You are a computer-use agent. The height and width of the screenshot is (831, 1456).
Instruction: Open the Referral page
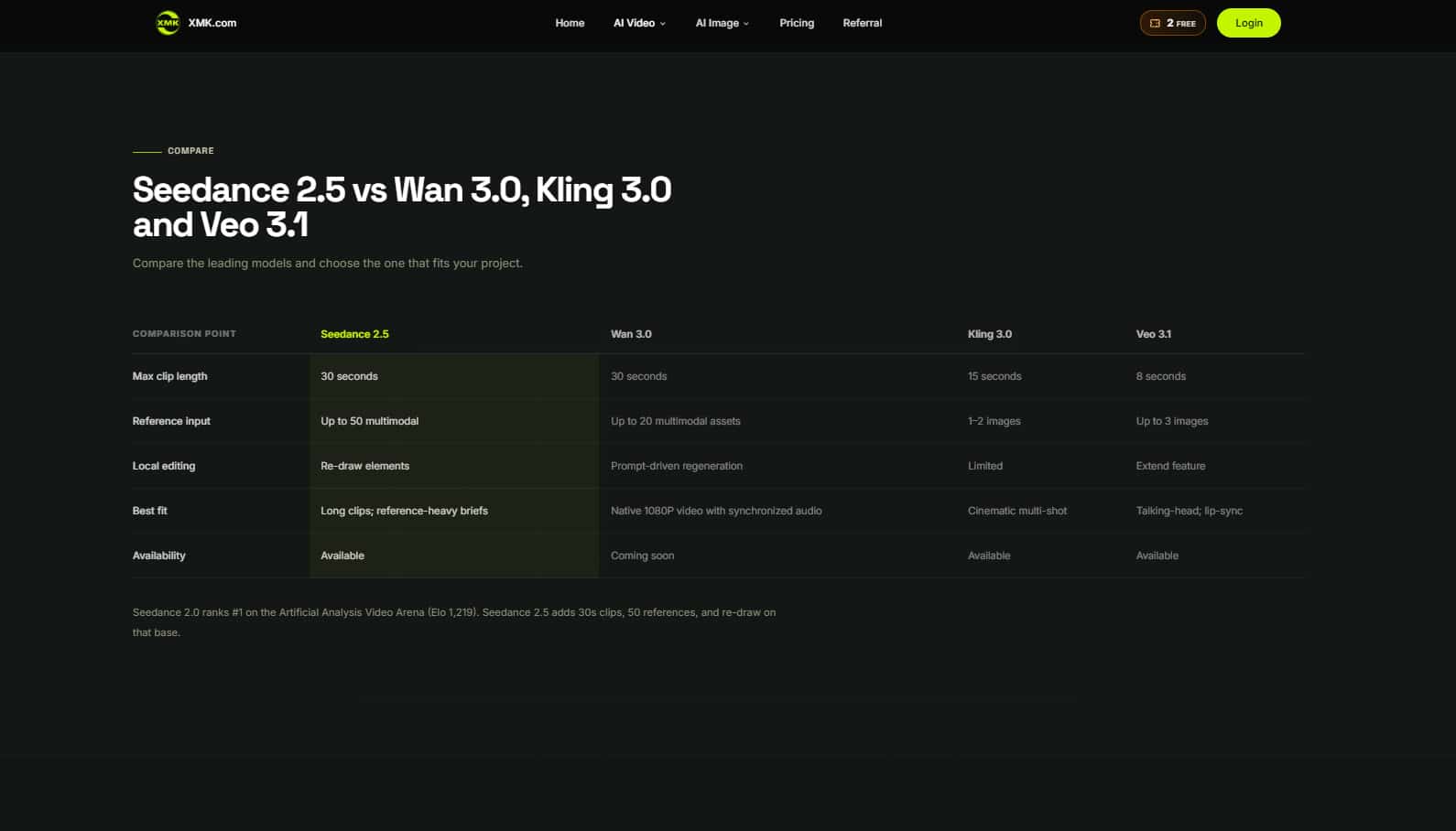(x=863, y=23)
